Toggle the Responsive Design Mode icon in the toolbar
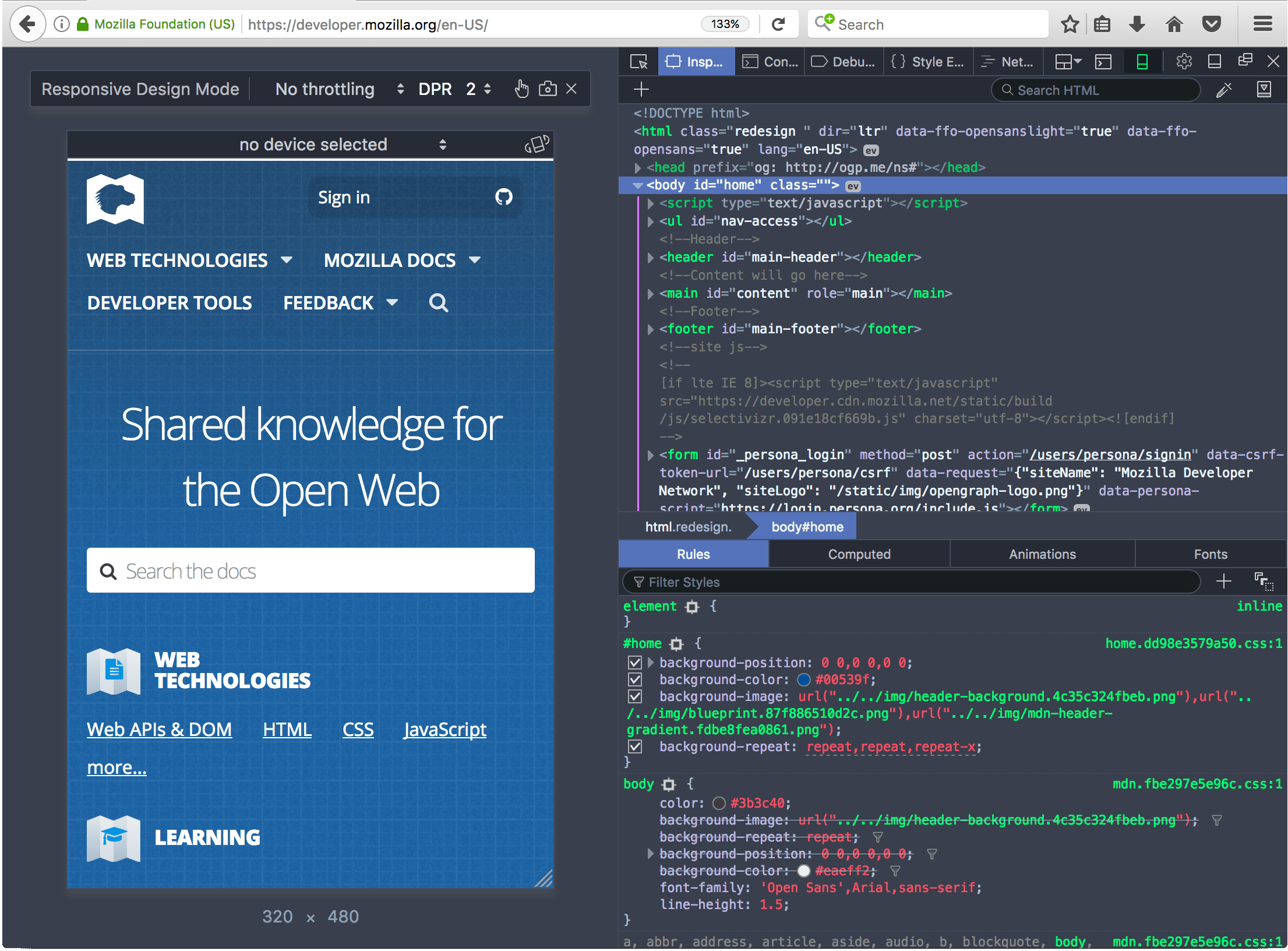1288x951 pixels. tap(1142, 62)
